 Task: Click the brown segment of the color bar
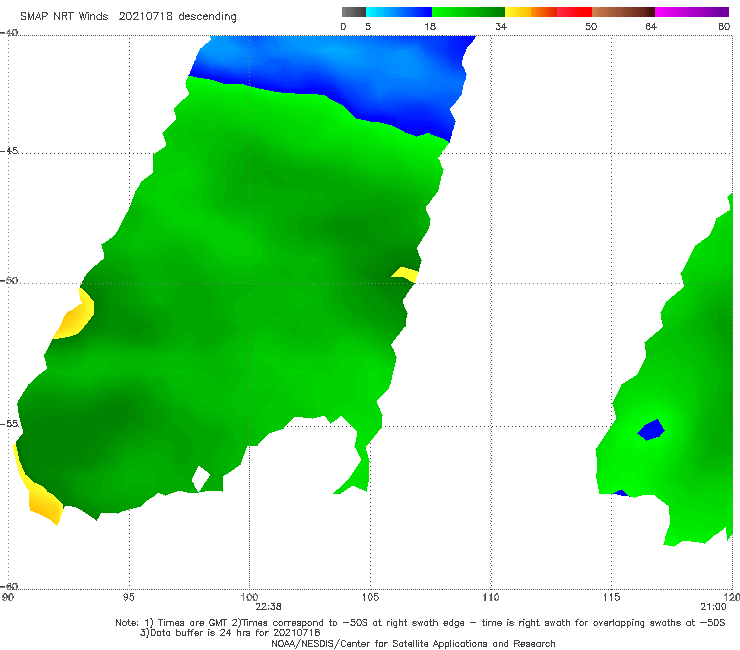pyautogui.click(x=623, y=12)
